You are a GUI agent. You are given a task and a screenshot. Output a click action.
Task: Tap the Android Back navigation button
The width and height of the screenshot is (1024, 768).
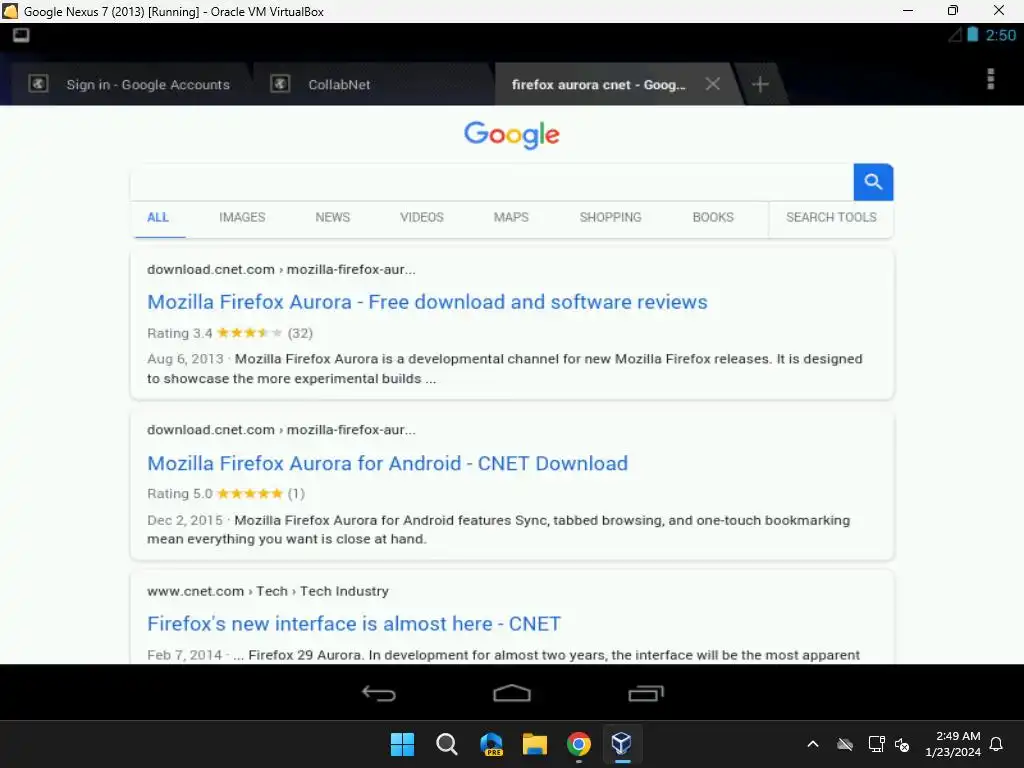click(x=379, y=693)
